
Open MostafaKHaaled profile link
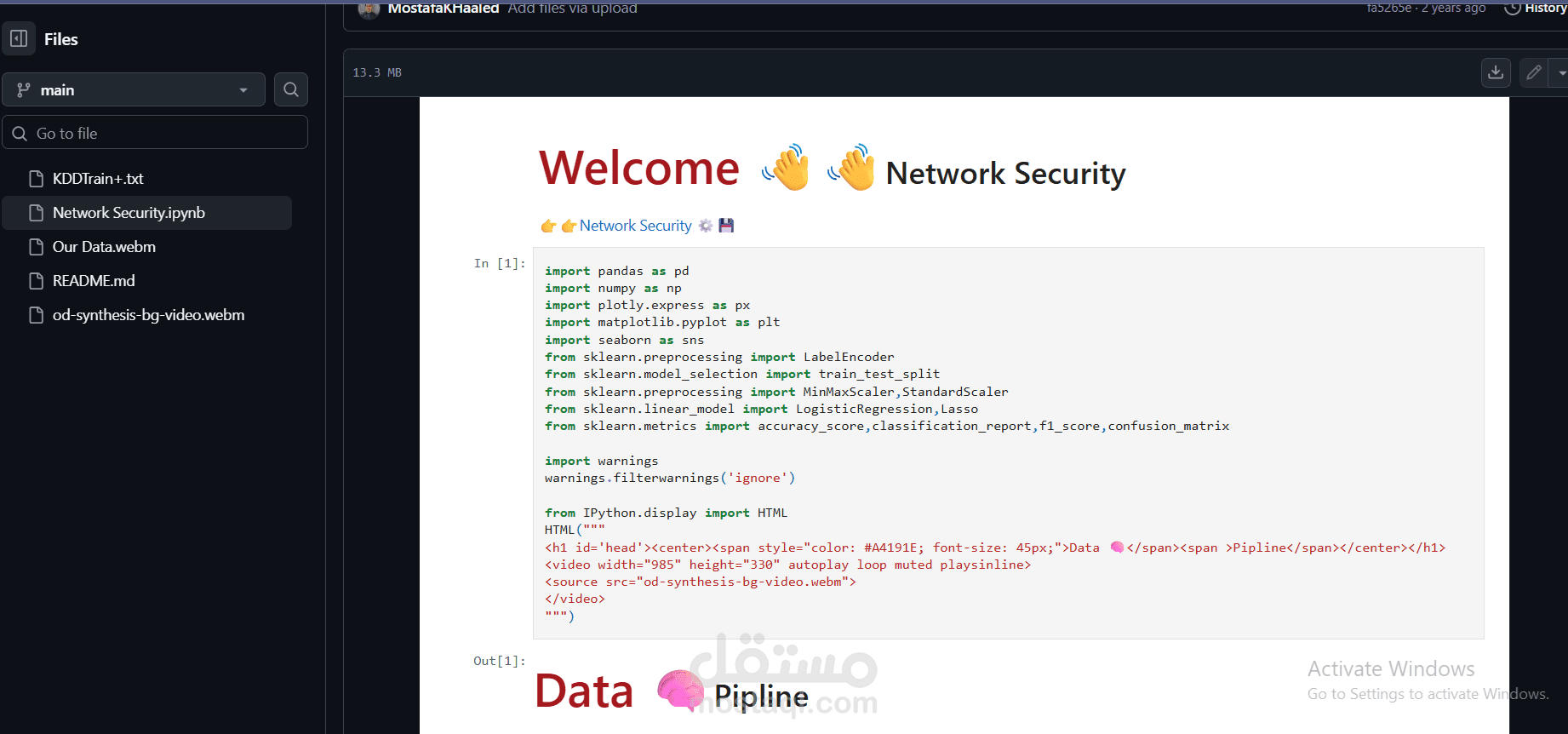[x=443, y=8]
